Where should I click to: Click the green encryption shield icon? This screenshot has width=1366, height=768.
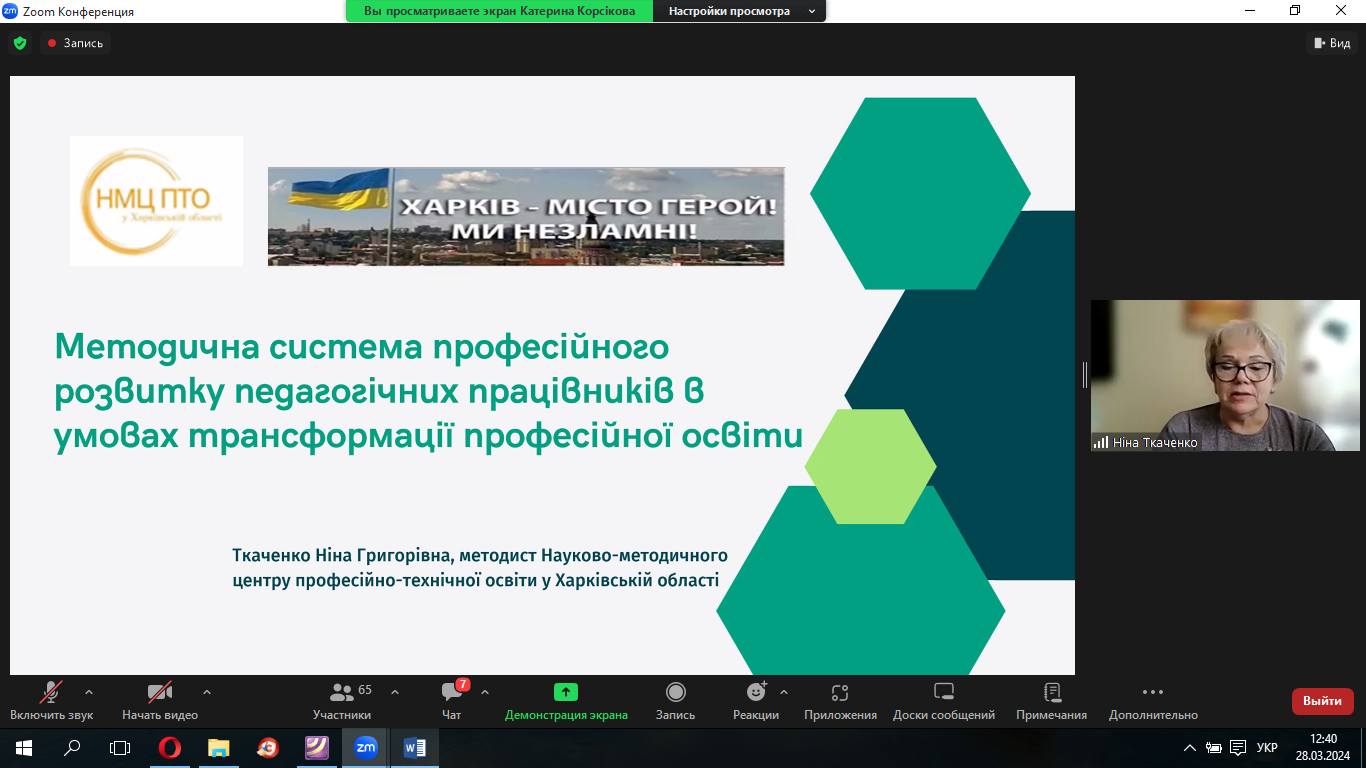[20, 43]
